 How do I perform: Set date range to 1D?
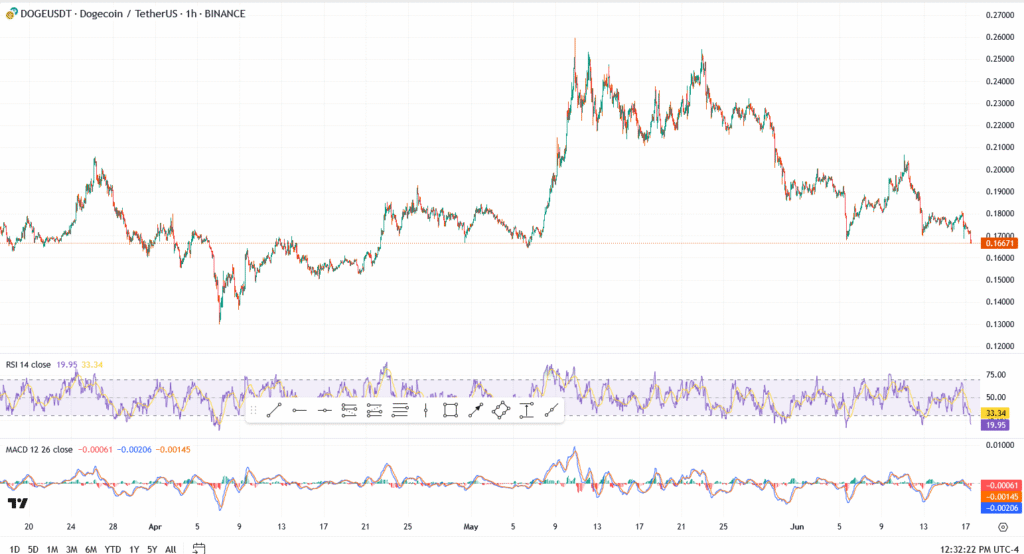click(14, 549)
